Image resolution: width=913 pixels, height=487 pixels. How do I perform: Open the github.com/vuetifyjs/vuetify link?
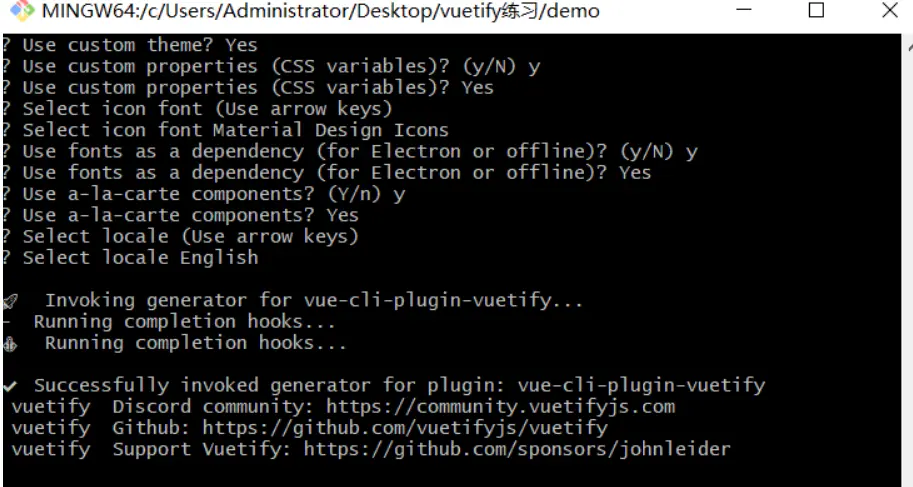(x=405, y=428)
